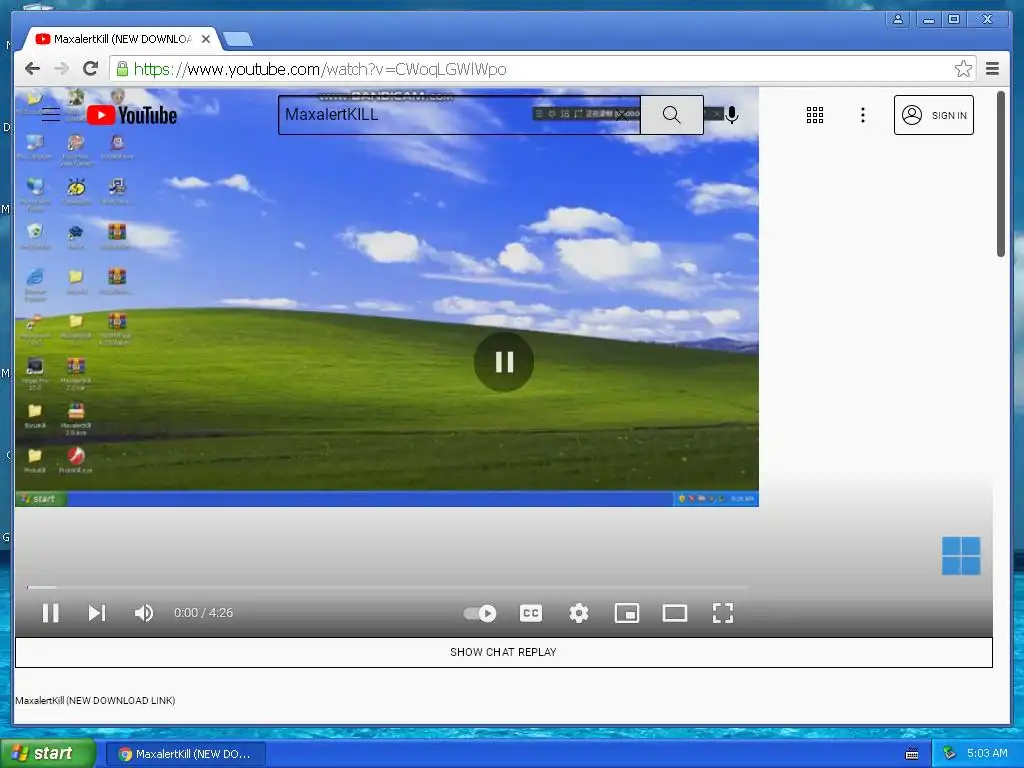Click the 0:00 / 4:26 time display
The height and width of the screenshot is (768, 1024).
point(203,613)
